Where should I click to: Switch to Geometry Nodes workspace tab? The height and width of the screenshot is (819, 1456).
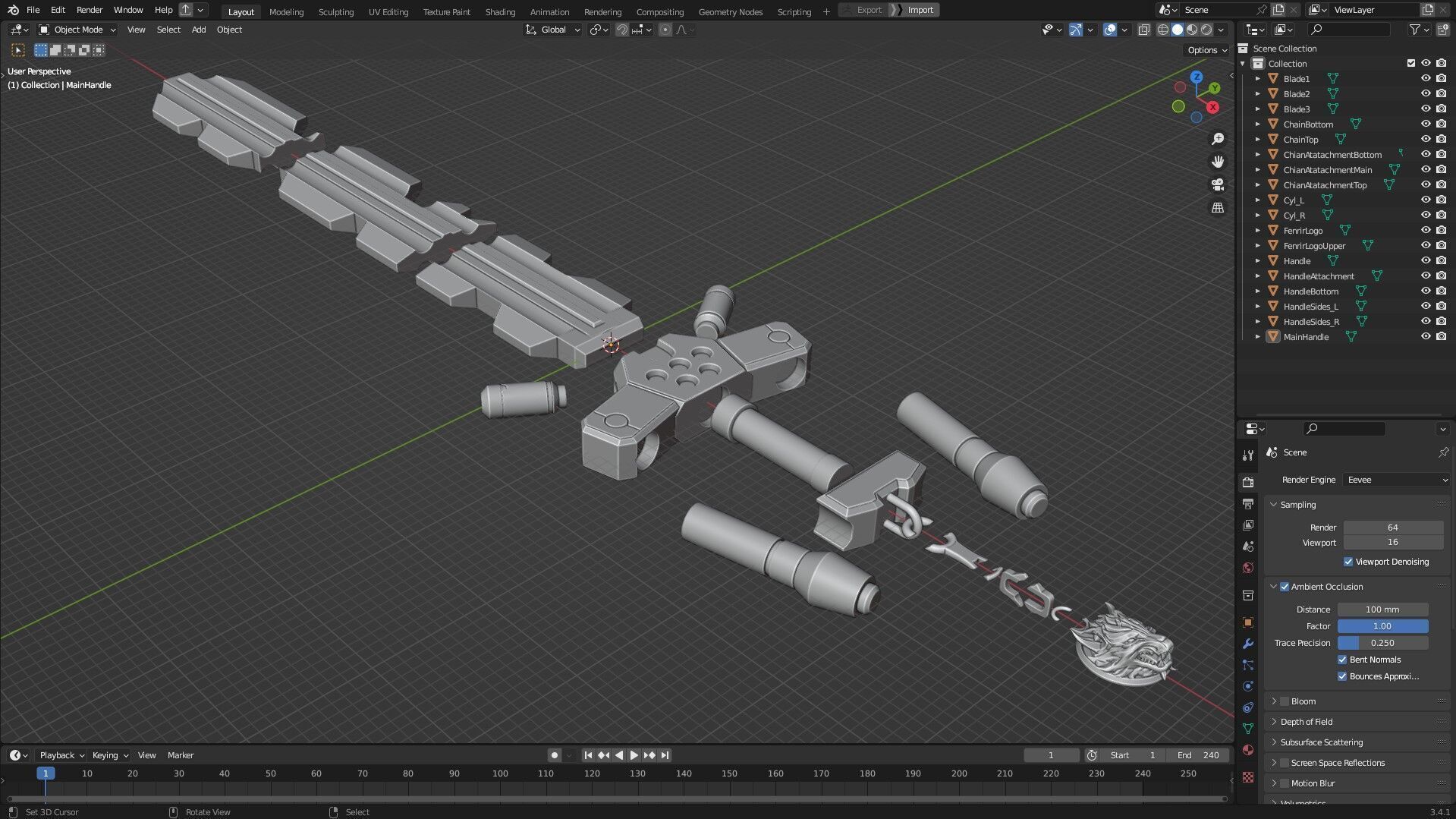click(731, 11)
